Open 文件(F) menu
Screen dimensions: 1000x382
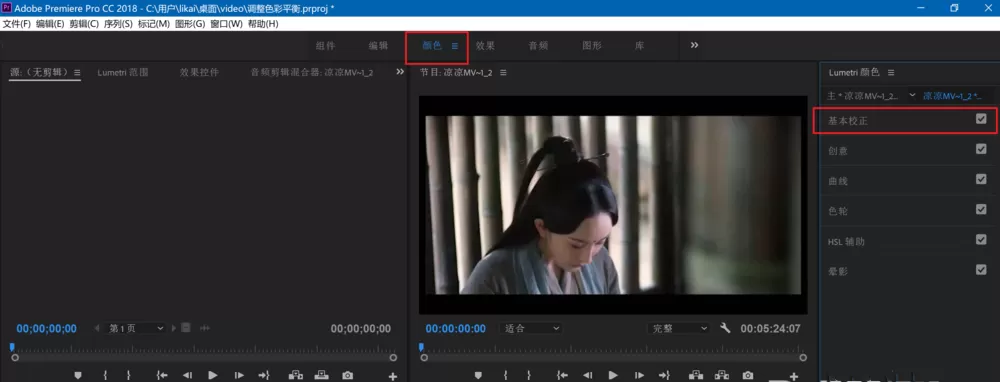(17, 24)
